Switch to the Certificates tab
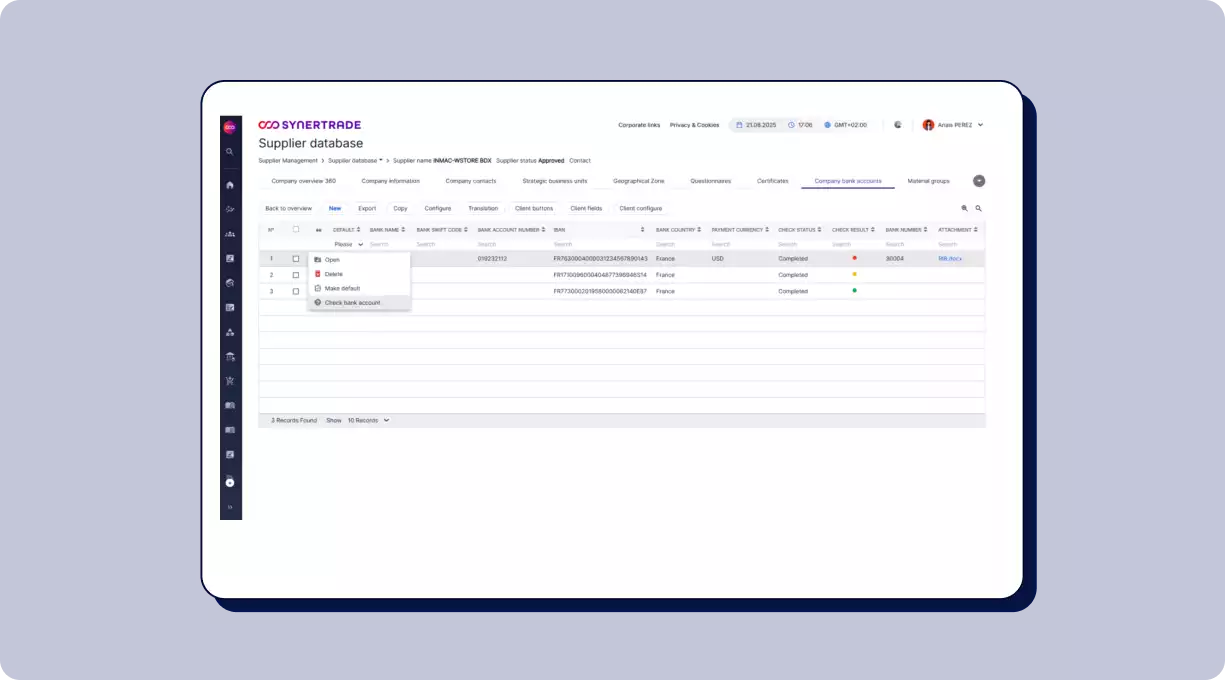Screen dimensions: 1225x680 (x=772, y=181)
